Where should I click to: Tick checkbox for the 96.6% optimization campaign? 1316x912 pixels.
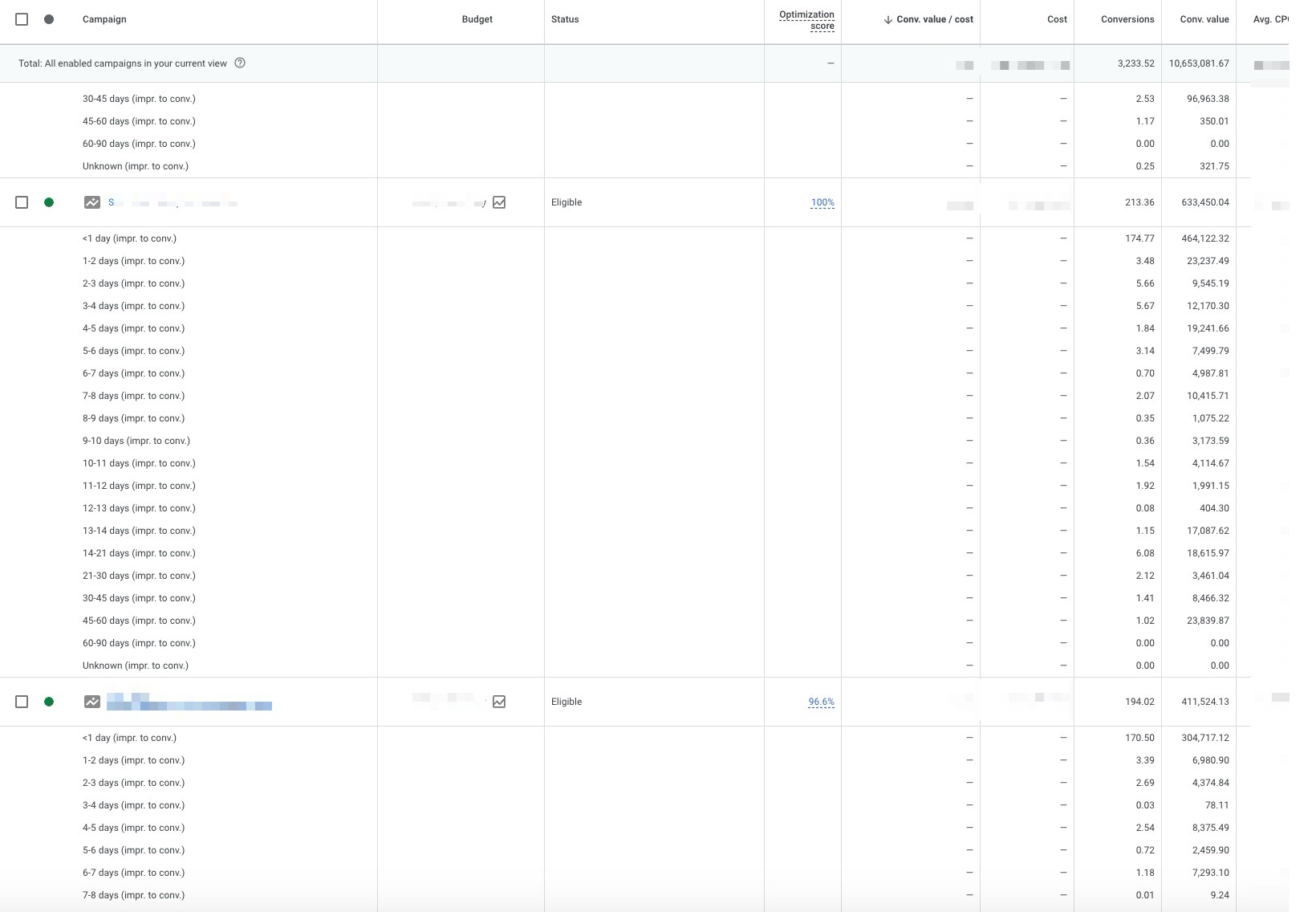click(22, 702)
